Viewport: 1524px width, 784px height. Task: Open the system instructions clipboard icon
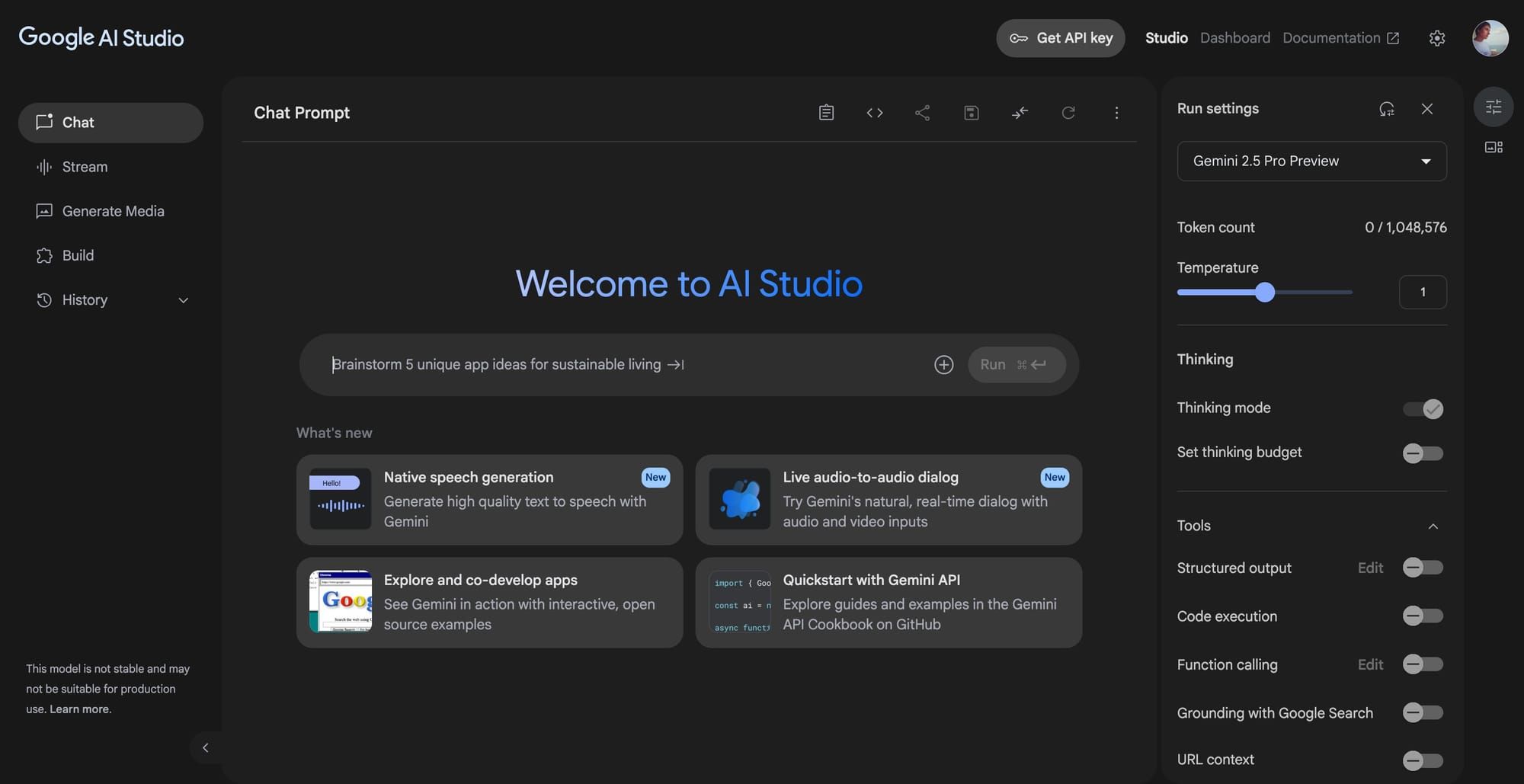coord(825,112)
